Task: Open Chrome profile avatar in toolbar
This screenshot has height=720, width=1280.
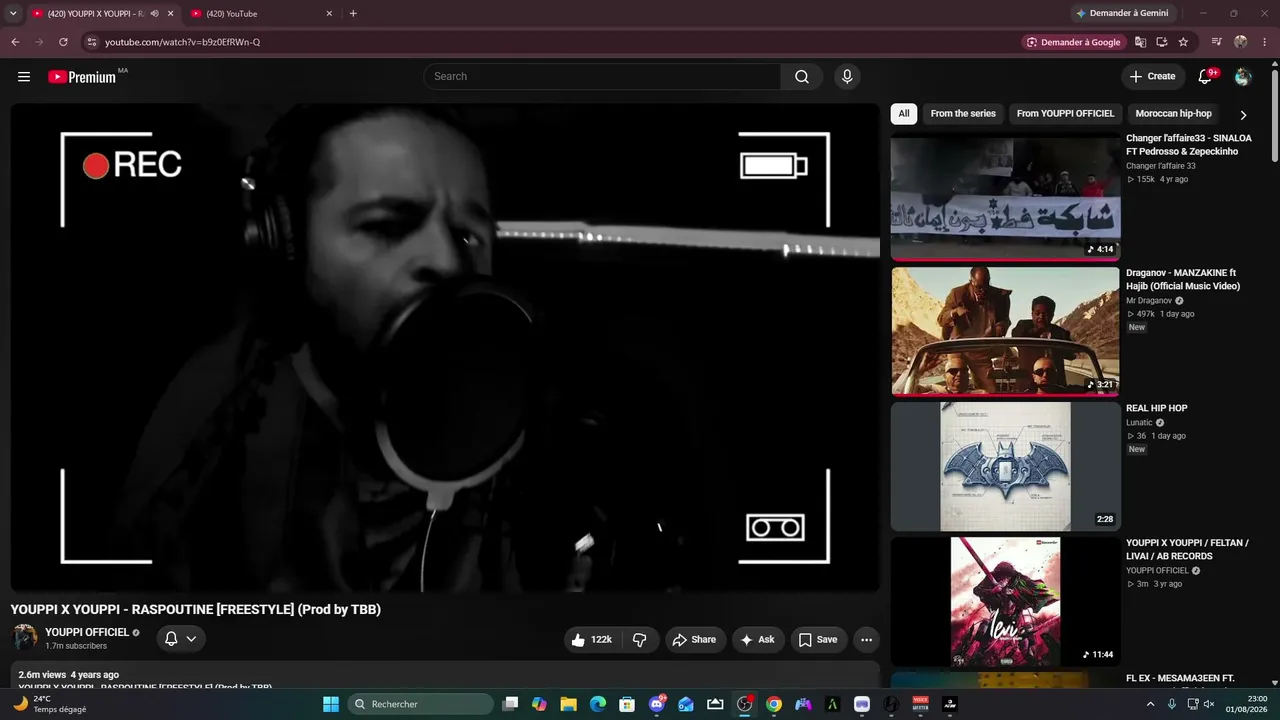Action: click(1240, 42)
